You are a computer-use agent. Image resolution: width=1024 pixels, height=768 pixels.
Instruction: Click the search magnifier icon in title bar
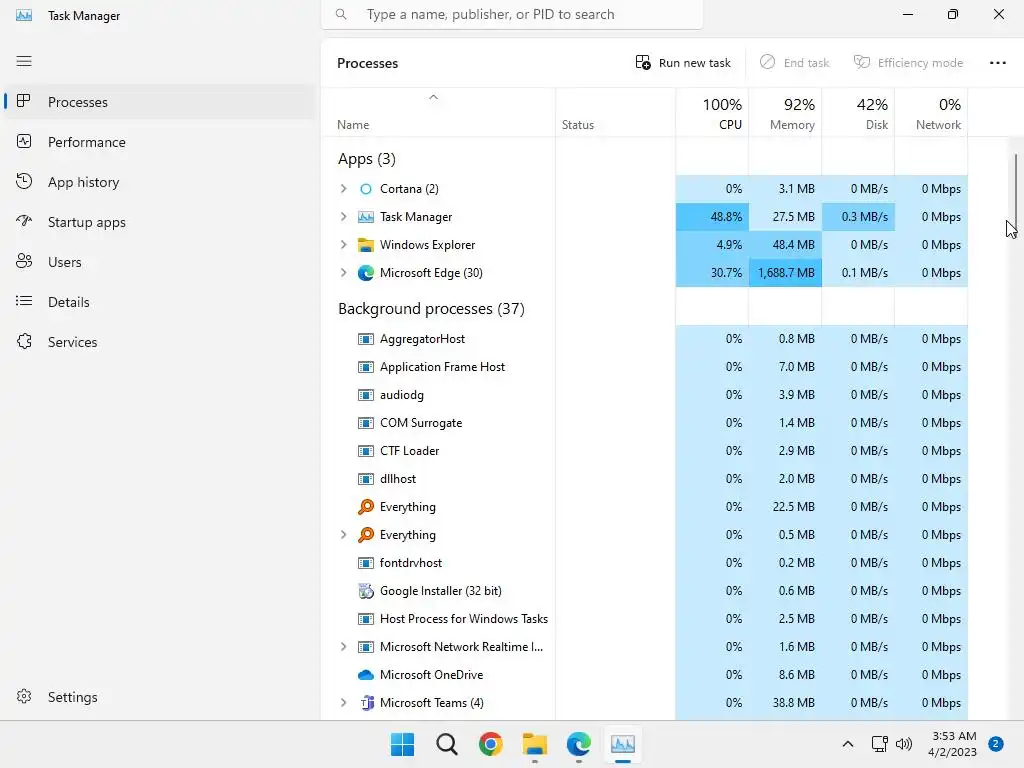[341, 14]
